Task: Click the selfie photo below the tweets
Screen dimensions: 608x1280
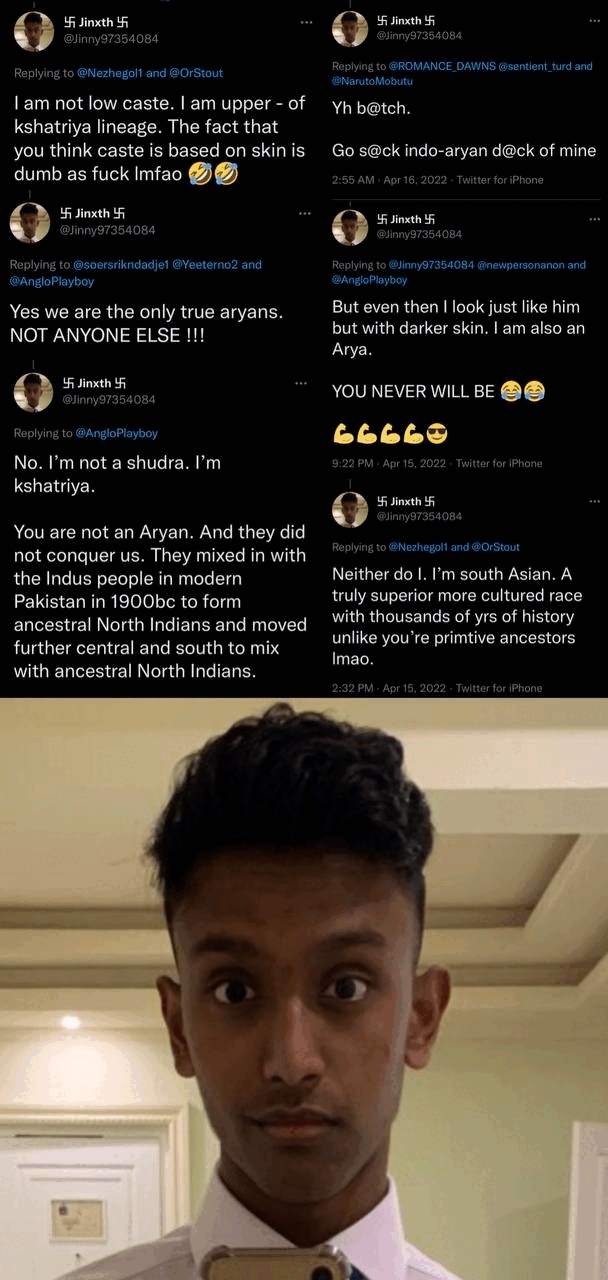Action: coord(304,989)
